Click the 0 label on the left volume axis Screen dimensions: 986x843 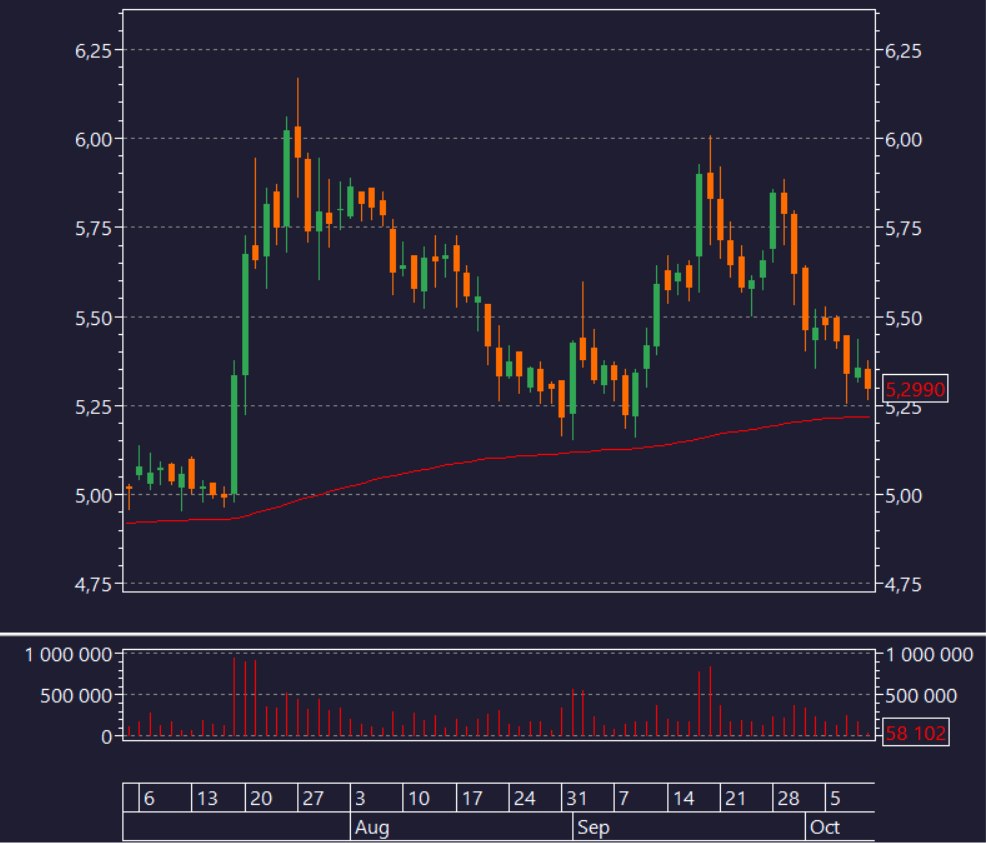[107, 737]
